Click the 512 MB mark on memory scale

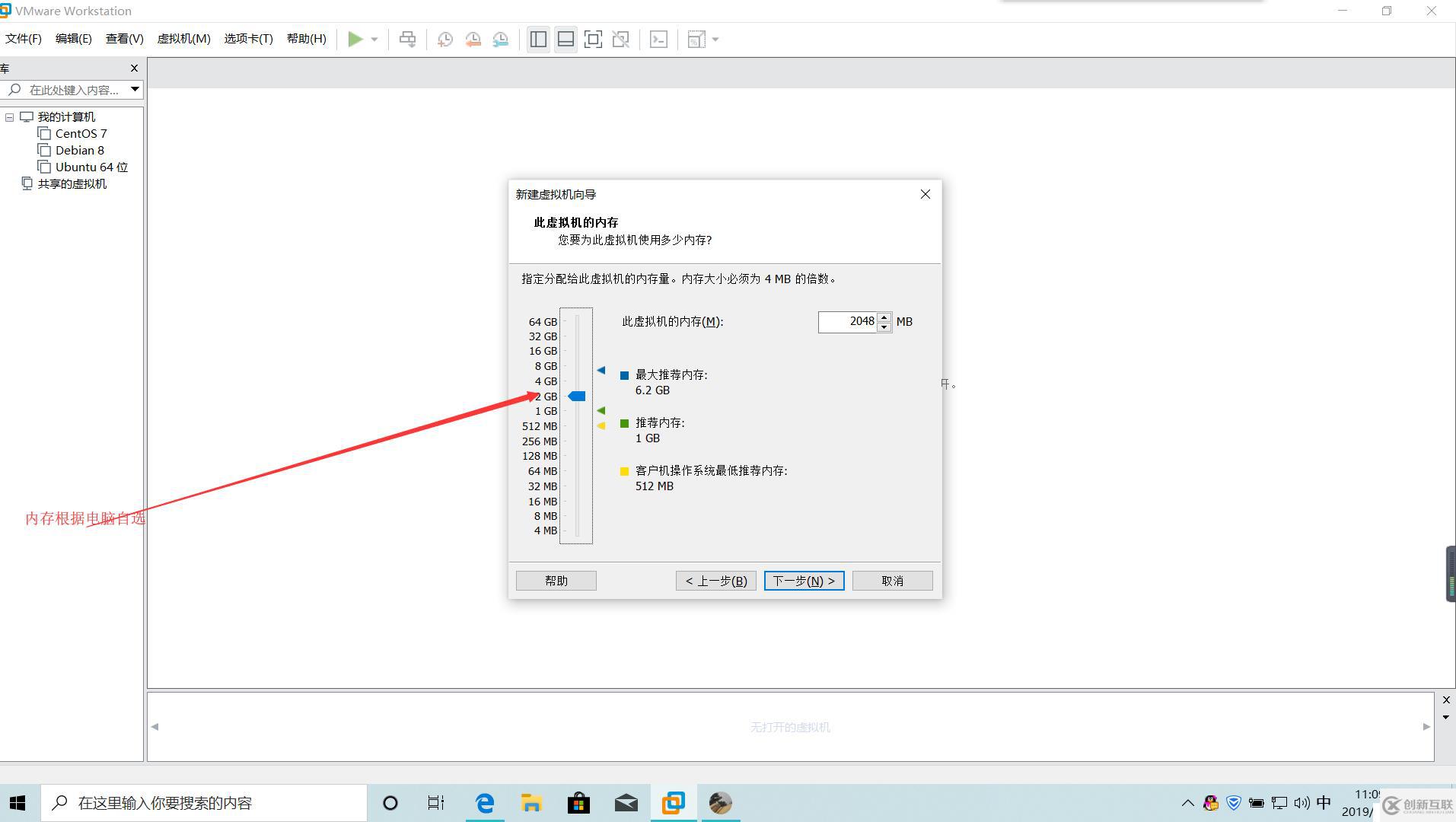tap(540, 426)
